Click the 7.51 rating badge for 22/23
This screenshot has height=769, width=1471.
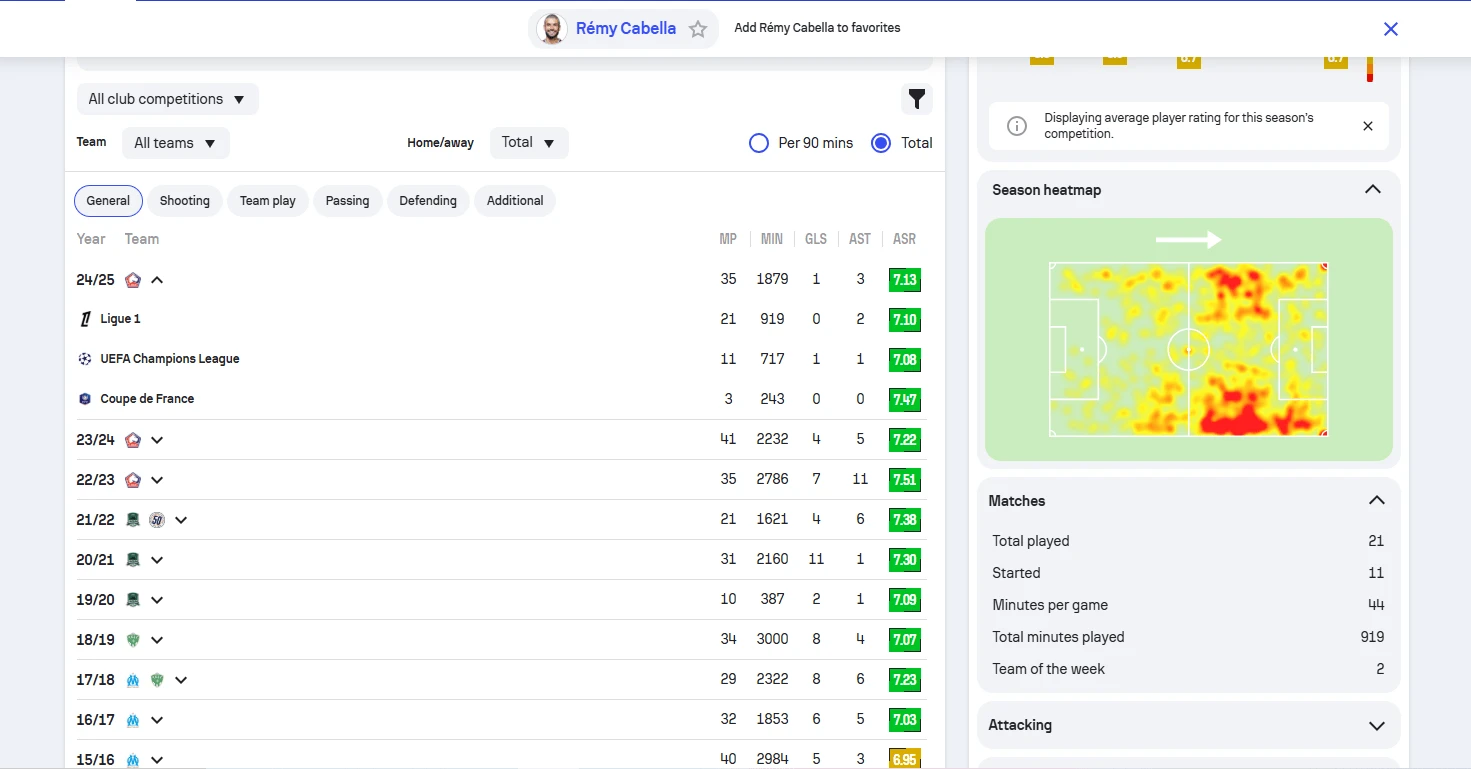(904, 480)
